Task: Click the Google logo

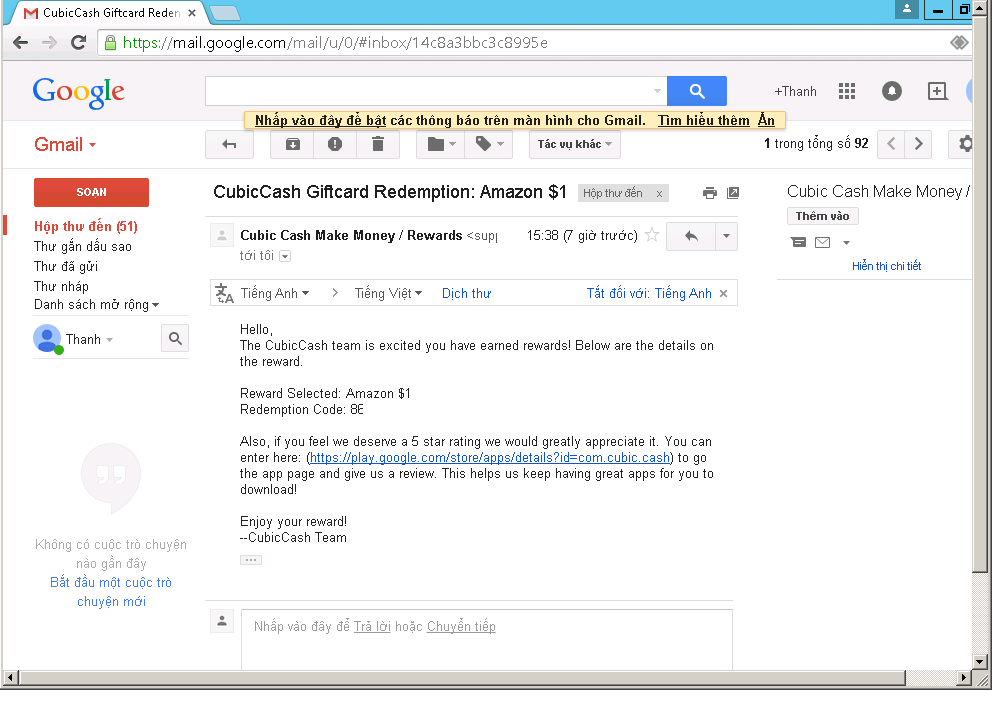Action: click(x=79, y=92)
